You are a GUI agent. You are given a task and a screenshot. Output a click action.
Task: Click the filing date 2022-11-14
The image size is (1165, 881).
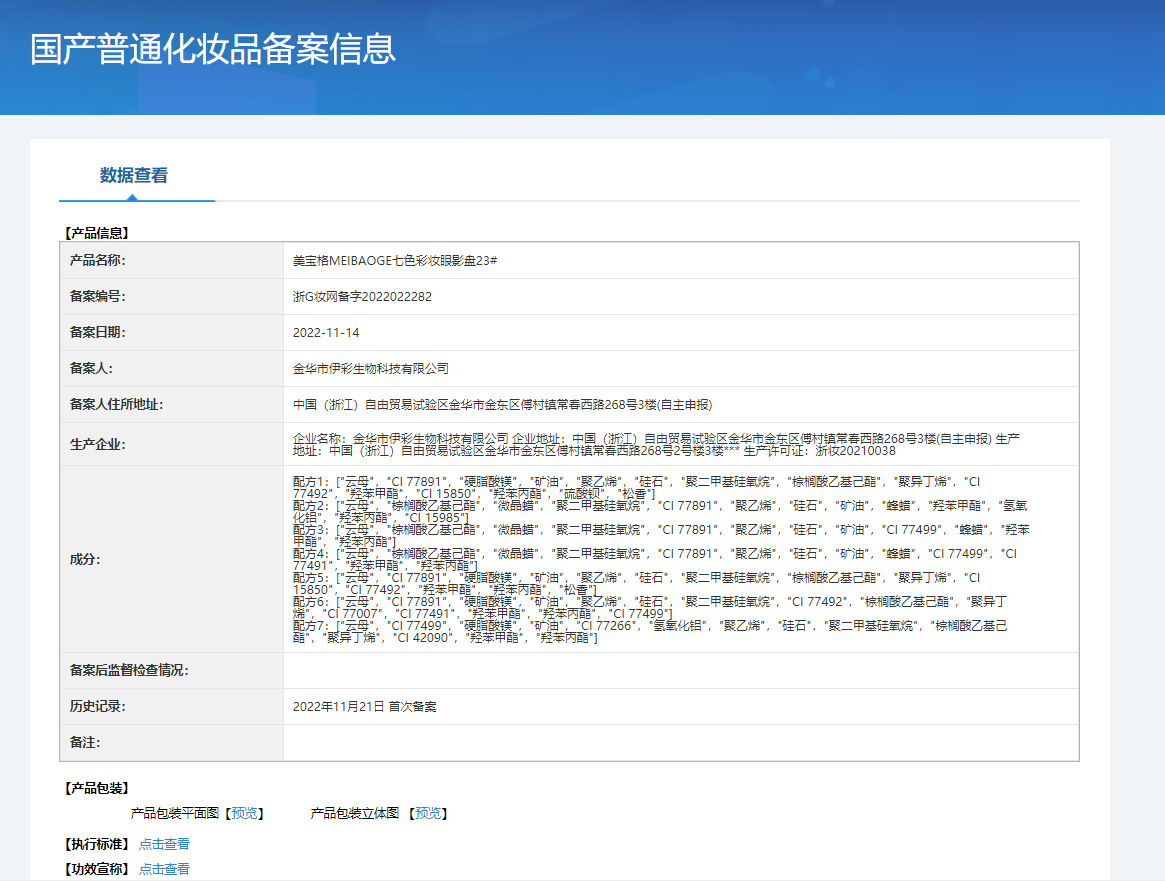point(326,333)
